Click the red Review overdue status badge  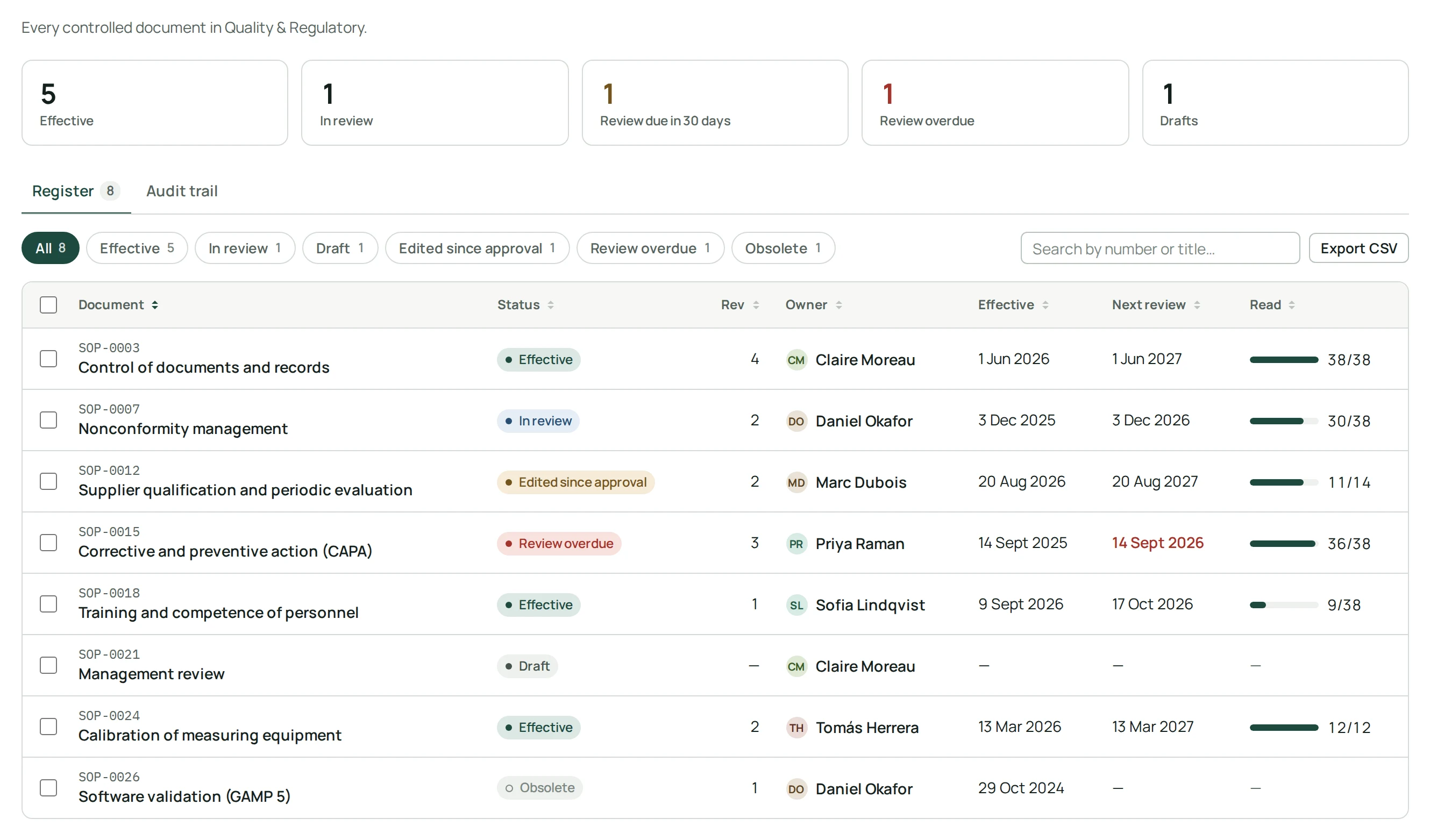click(x=559, y=544)
